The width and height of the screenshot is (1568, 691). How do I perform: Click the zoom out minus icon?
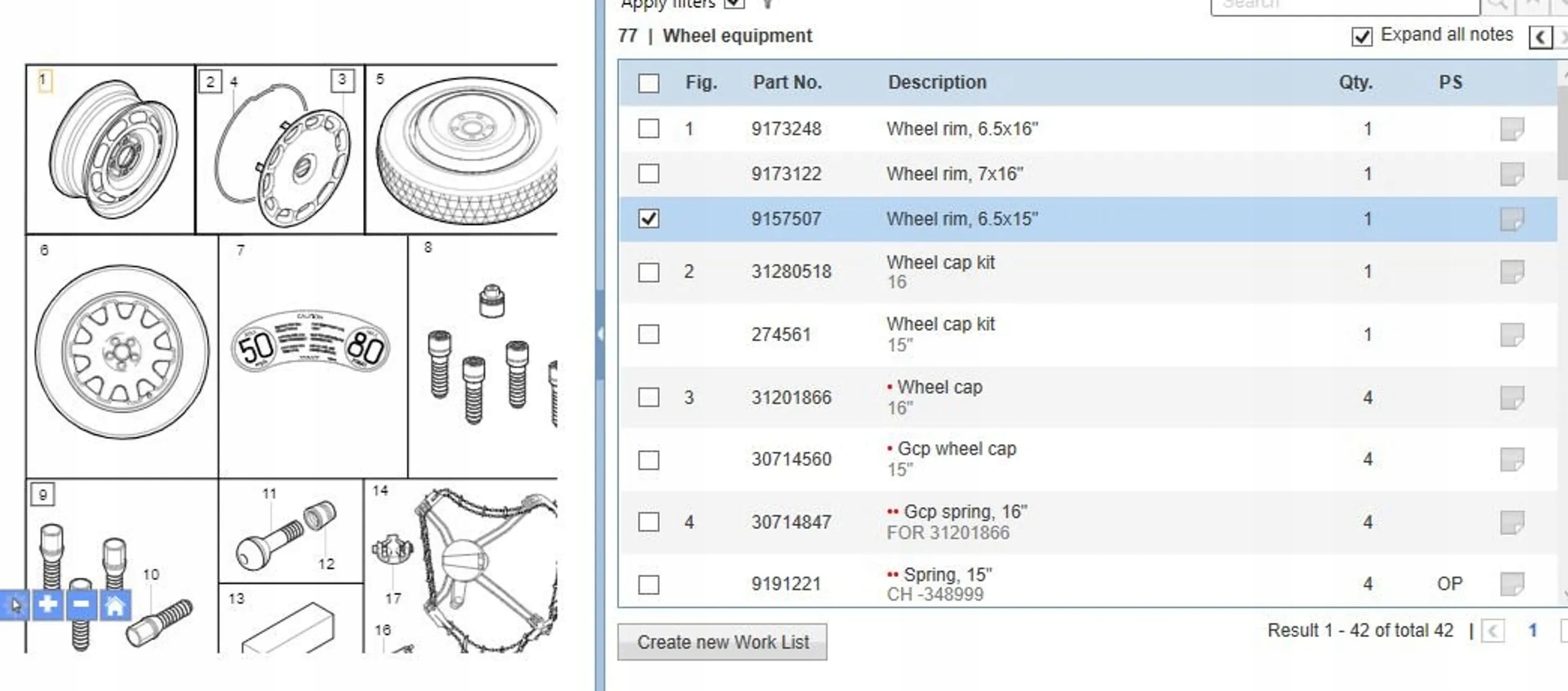click(x=81, y=605)
